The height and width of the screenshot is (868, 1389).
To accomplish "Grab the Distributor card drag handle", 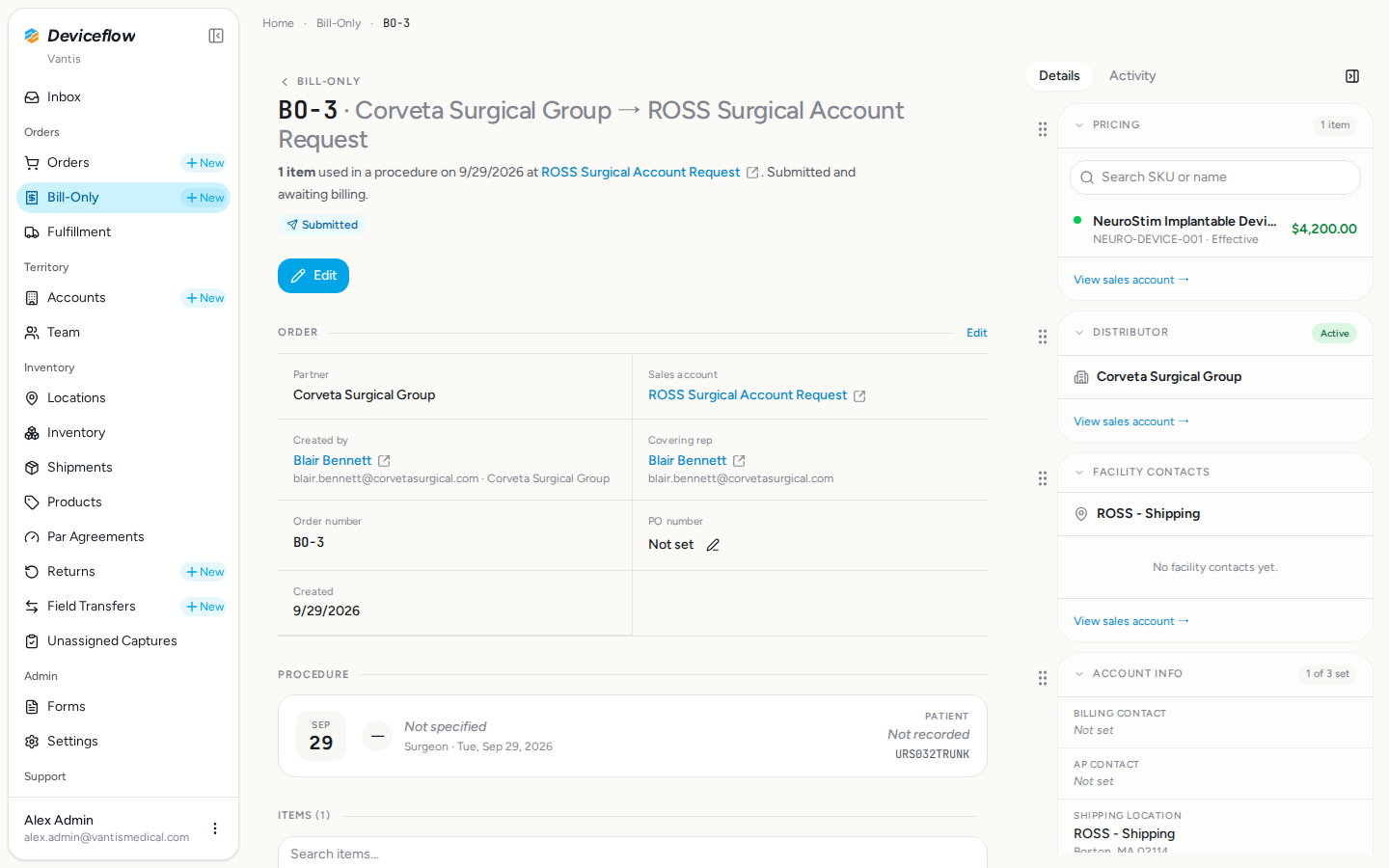I will tap(1043, 337).
